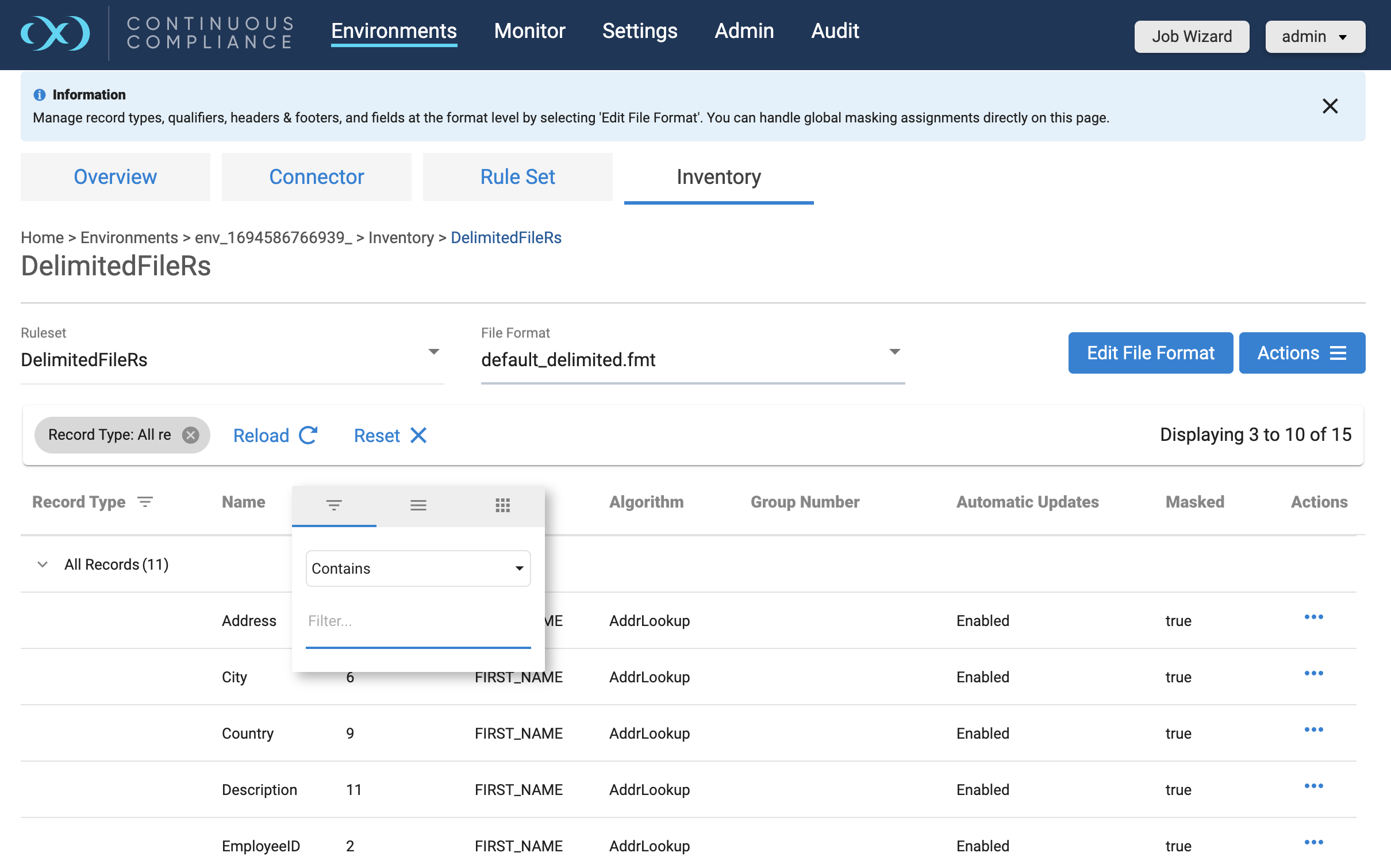Click the Continuous Compliance logo icon
The height and width of the screenshot is (868, 1391).
(x=55, y=33)
